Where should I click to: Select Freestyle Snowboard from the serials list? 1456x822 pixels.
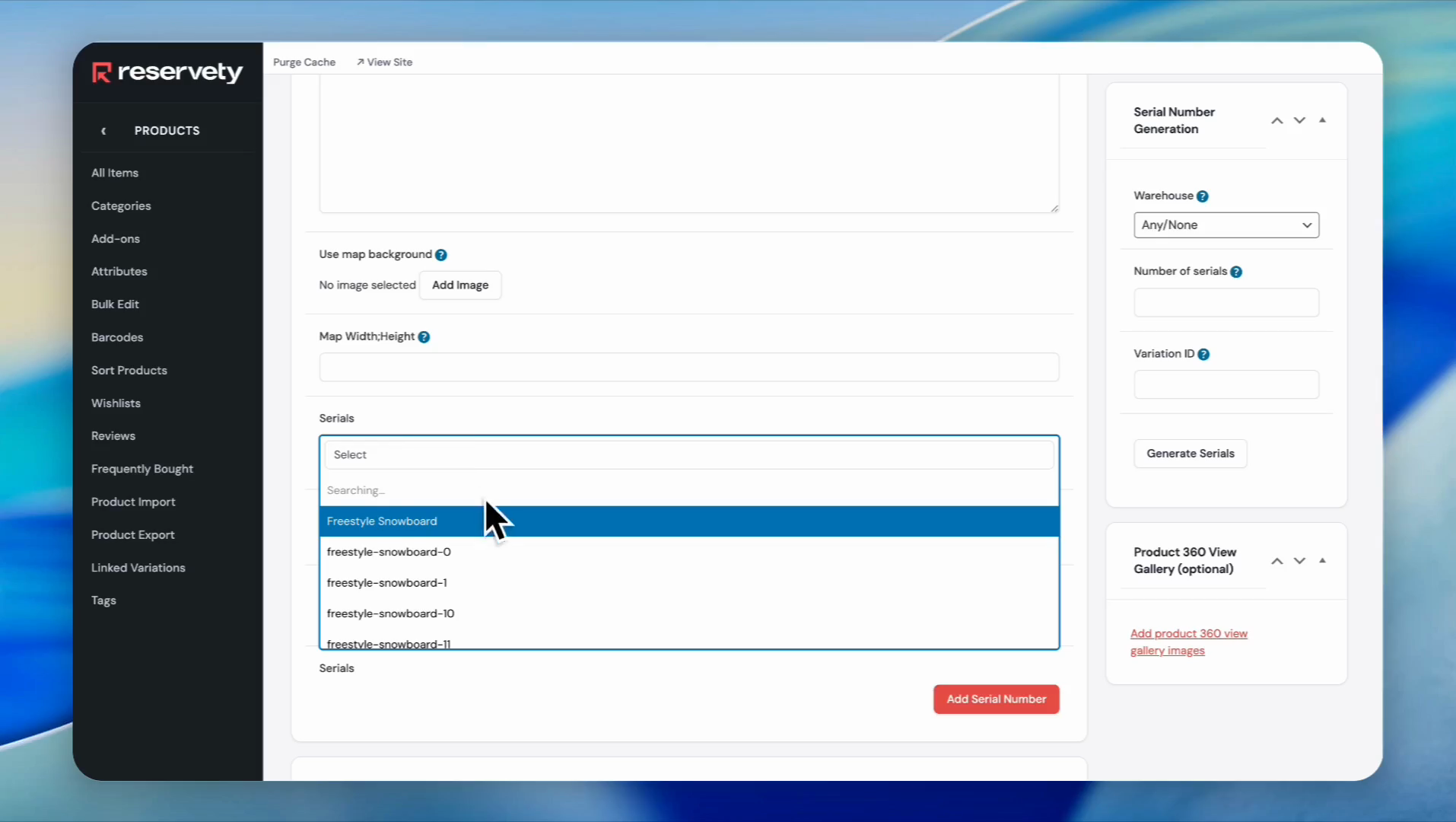(x=382, y=521)
